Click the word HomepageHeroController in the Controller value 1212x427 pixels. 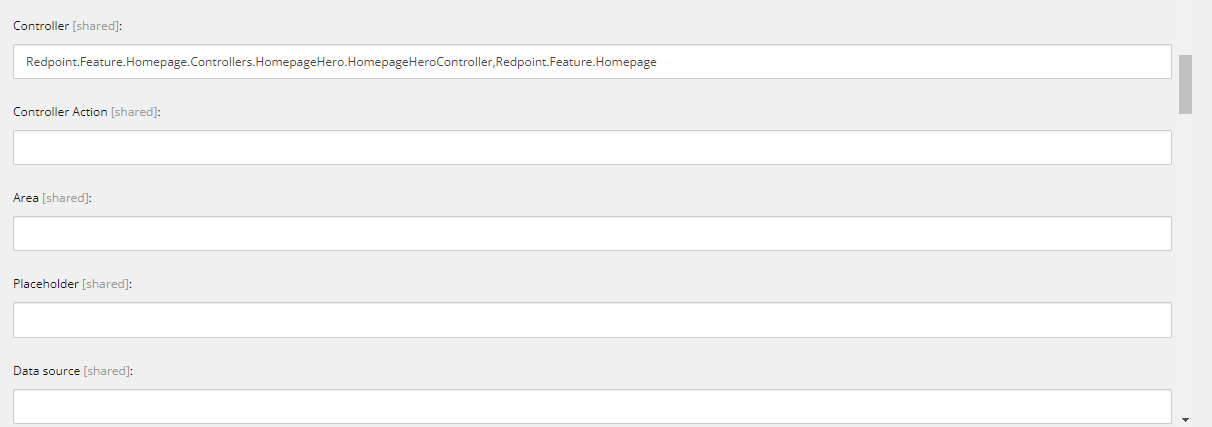420,62
